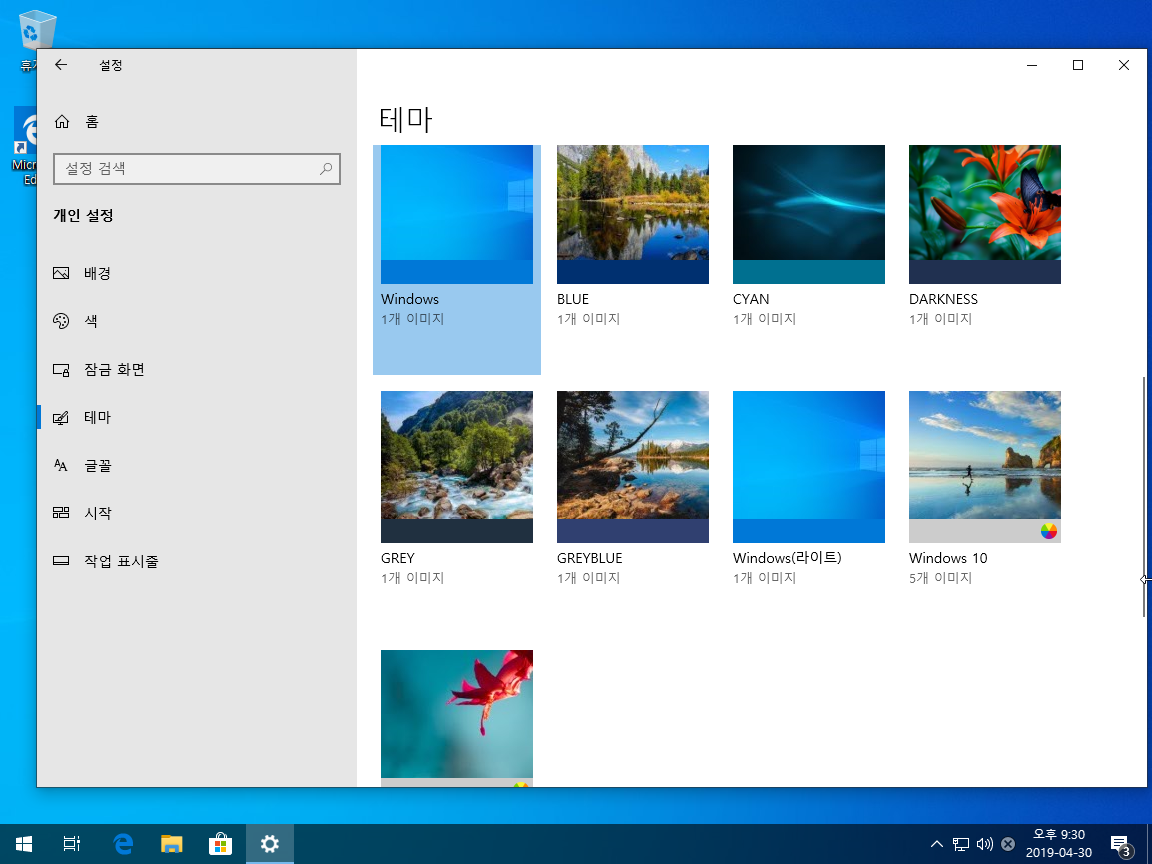Image resolution: width=1152 pixels, height=864 pixels.
Task: Open the clock showing 오후 9:30
Action: (1059, 843)
